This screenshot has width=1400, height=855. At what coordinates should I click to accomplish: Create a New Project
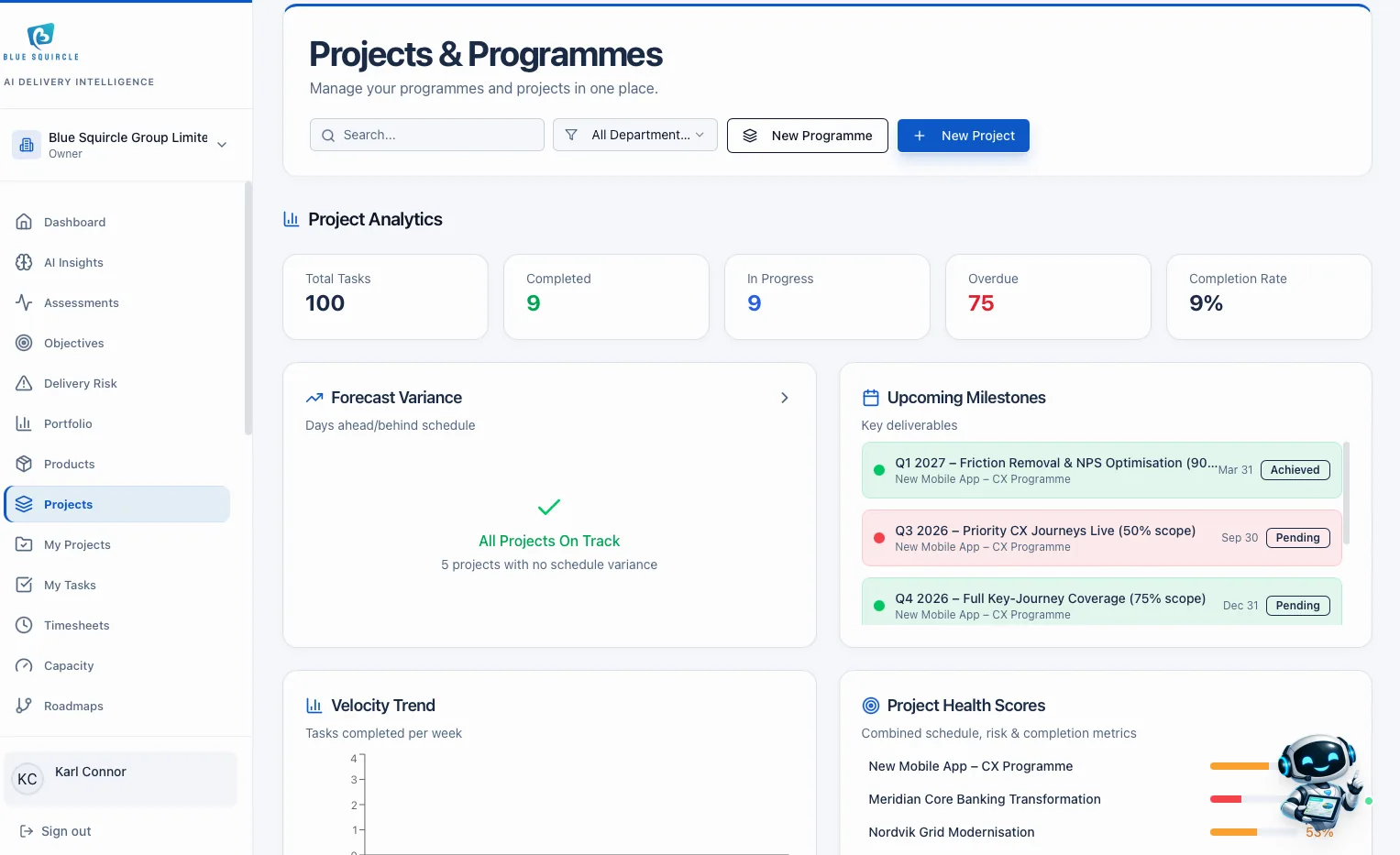(964, 136)
